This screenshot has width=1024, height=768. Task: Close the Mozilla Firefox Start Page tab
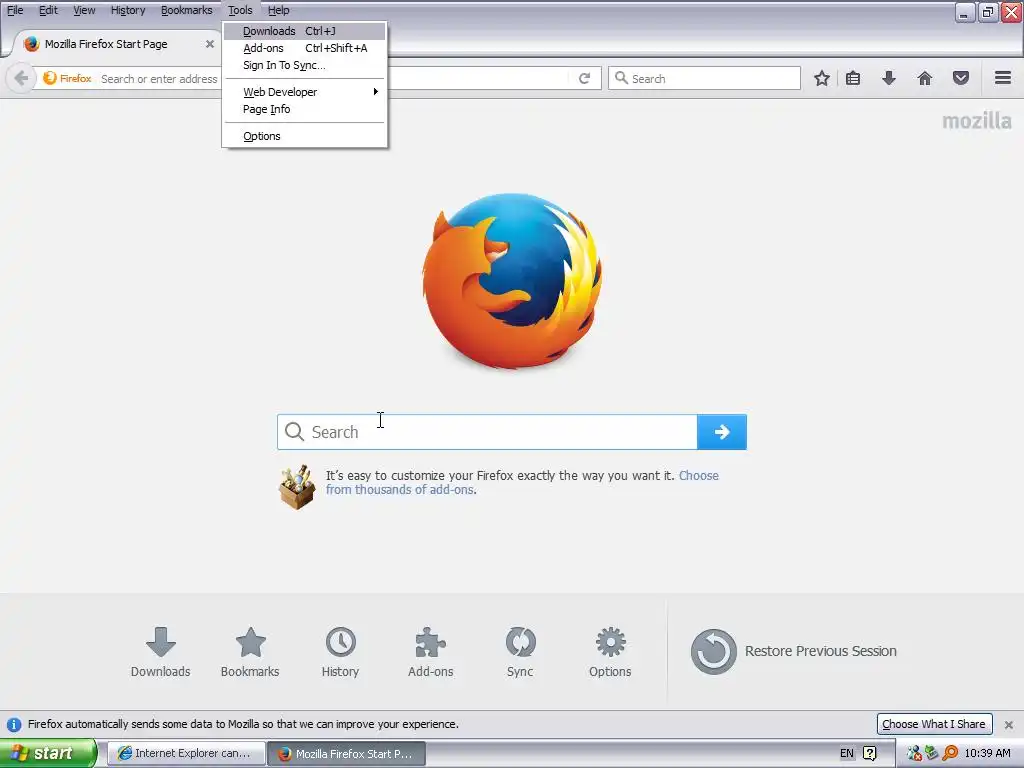(x=210, y=44)
